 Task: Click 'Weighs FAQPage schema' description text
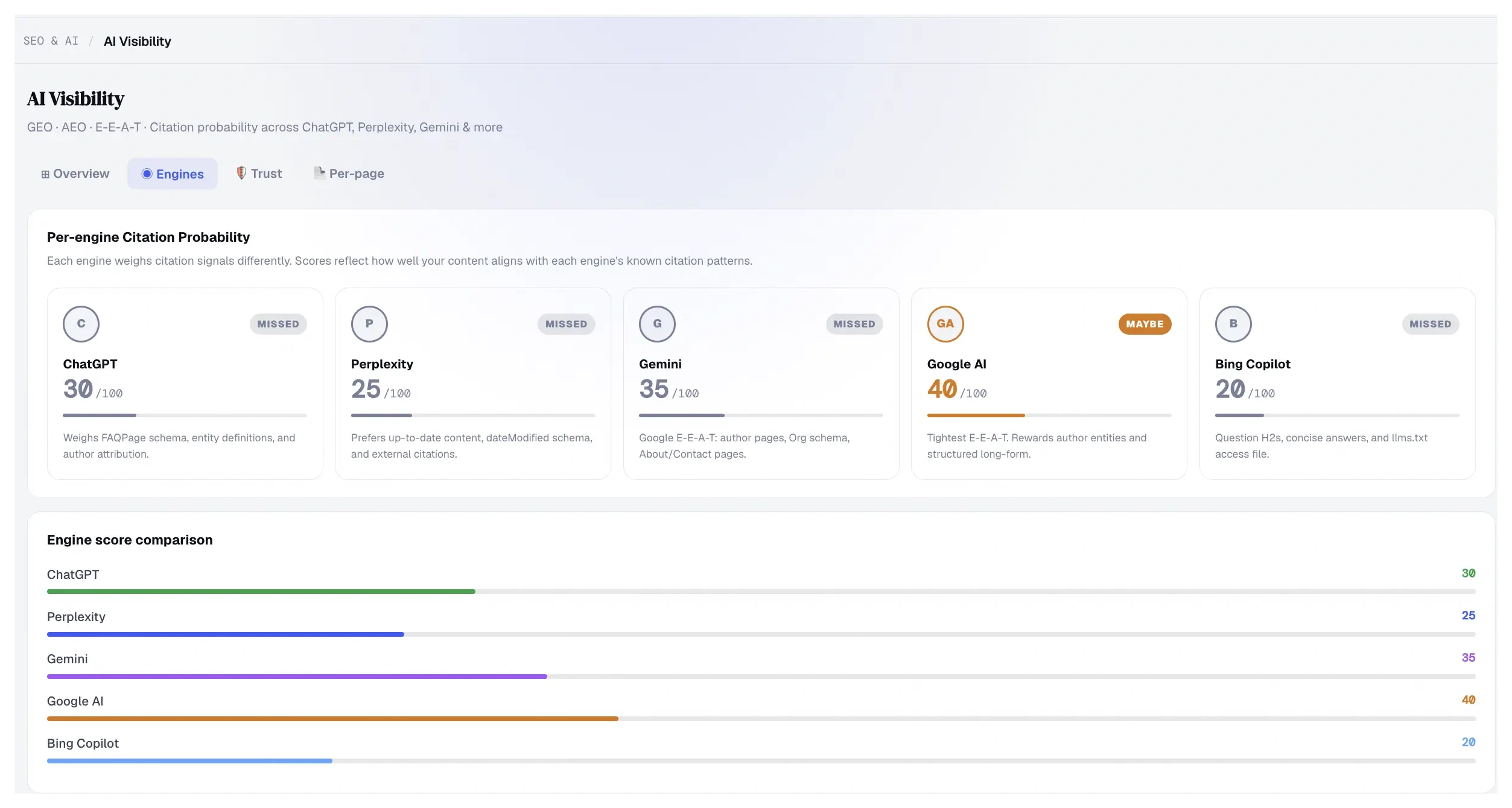click(x=179, y=446)
